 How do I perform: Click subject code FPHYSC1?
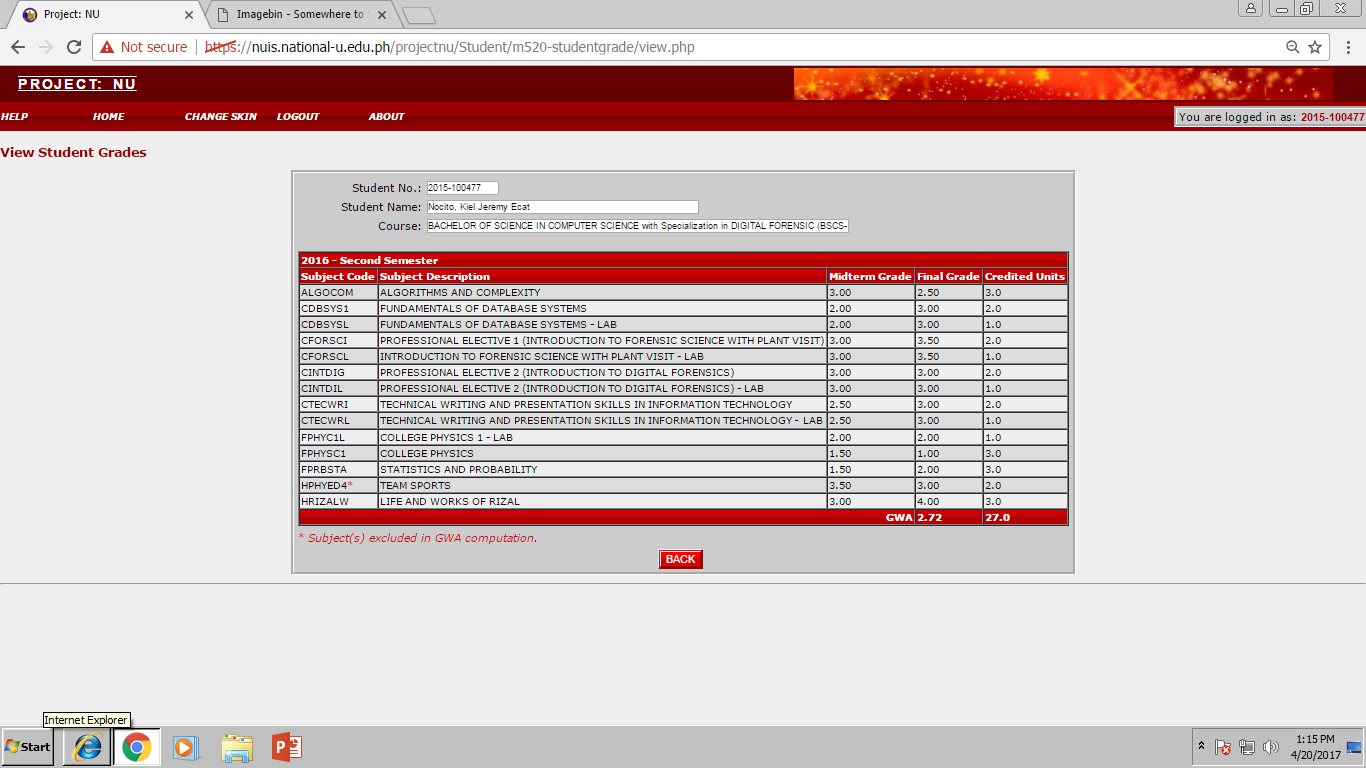point(324,453)
